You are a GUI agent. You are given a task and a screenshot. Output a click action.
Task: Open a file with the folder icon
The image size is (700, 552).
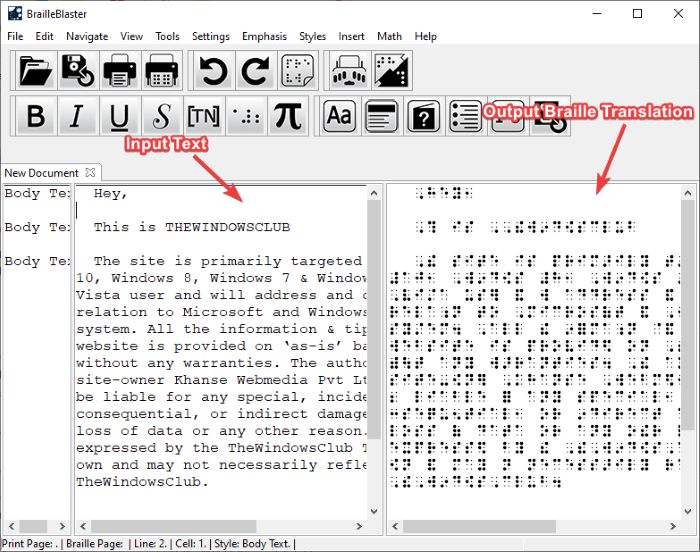[x=36, y=71]
